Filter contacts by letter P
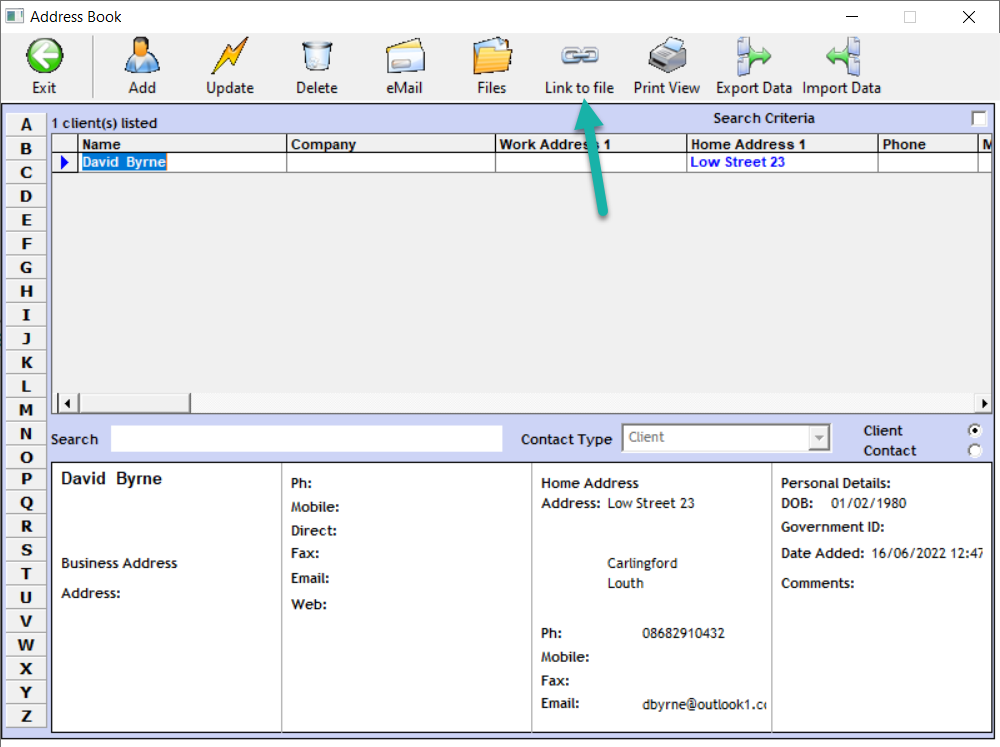1000x747 pixels. pyautogui.click(x=26, y=479)
